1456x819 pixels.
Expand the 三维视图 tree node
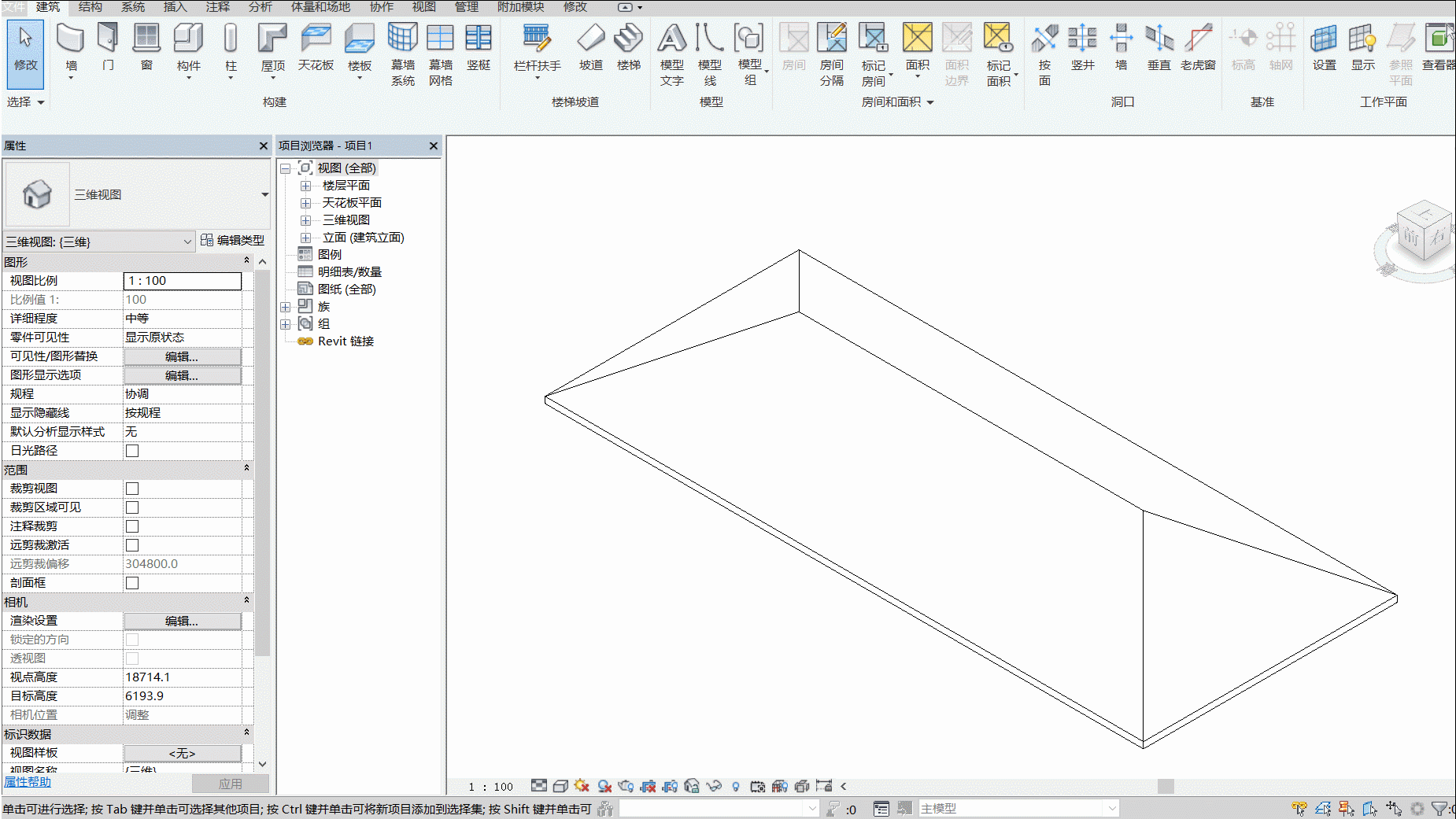[305, 220]
